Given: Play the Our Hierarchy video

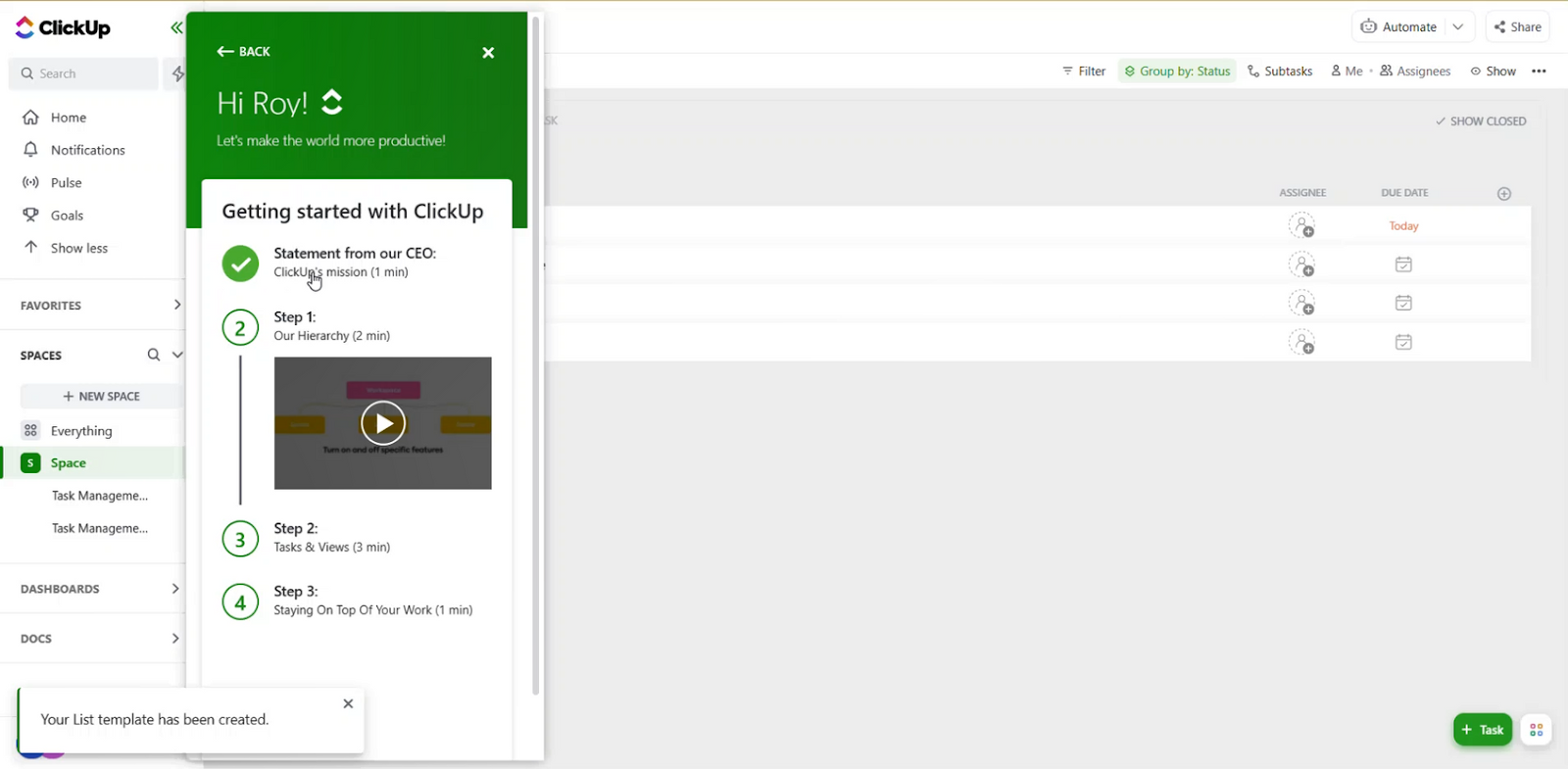Looking at the screenshot, I should tap(383, 423).
